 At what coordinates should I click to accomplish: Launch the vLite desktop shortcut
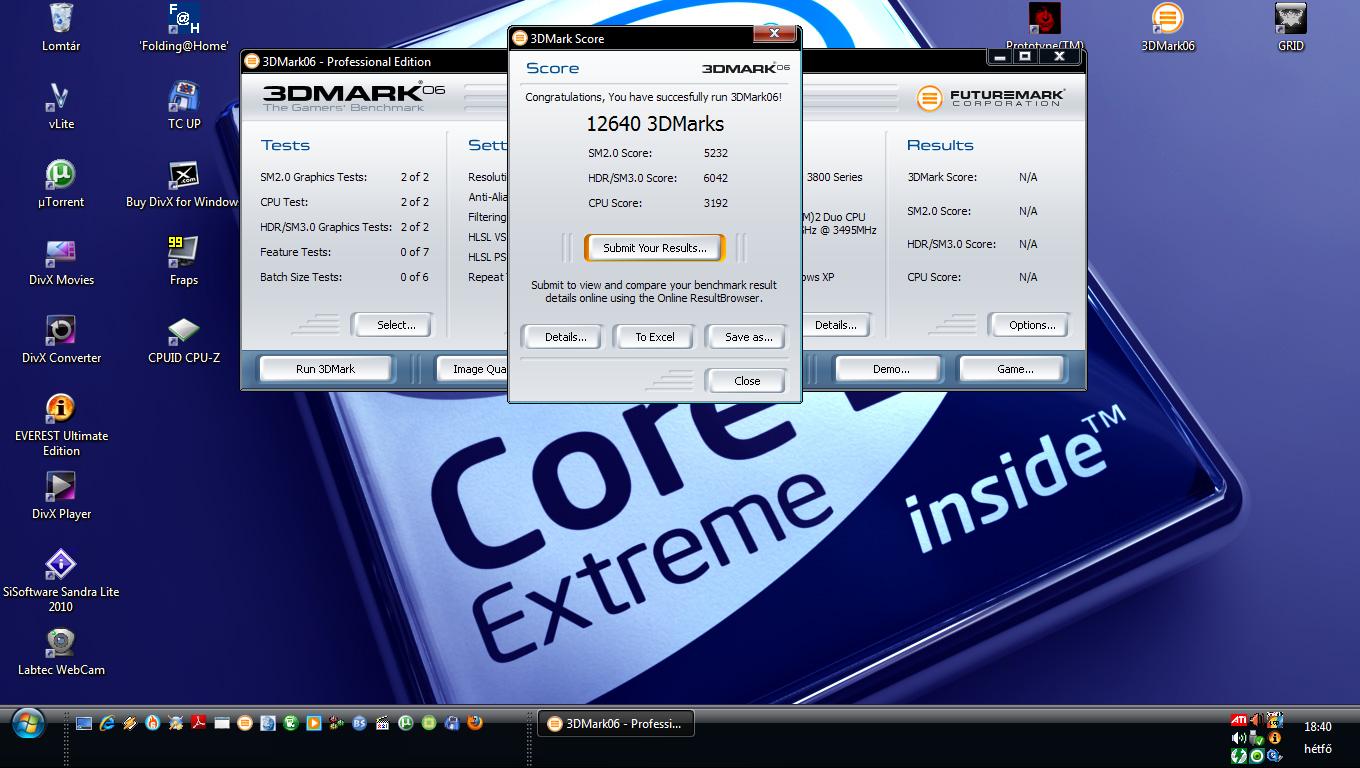pos(61,106)
